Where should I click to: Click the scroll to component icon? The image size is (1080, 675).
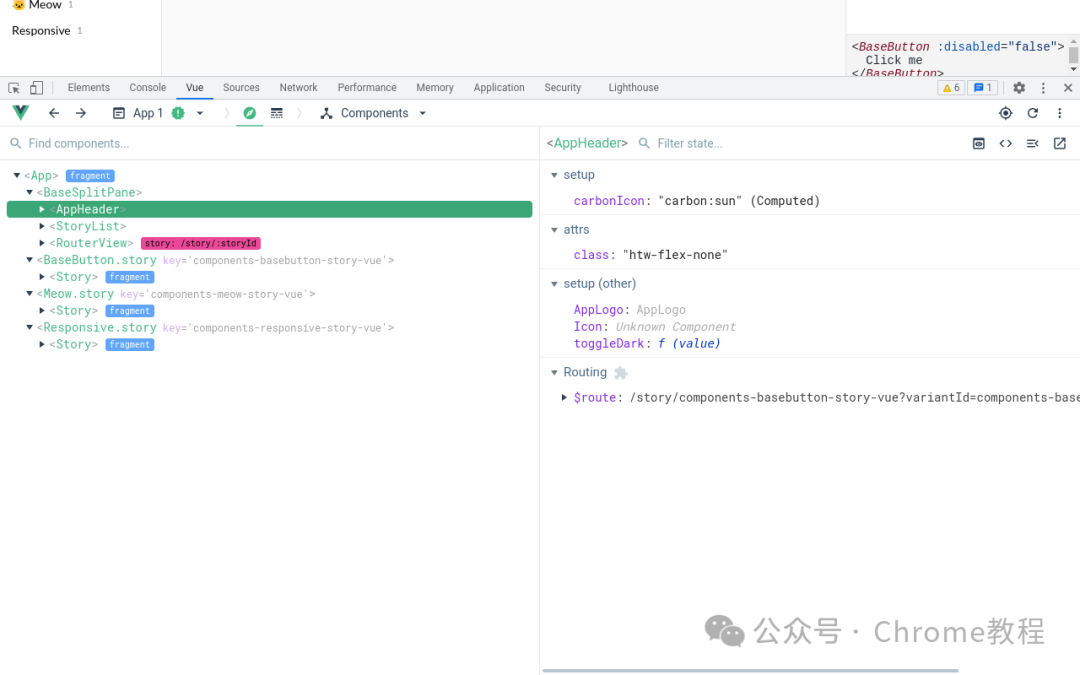(x=979, y=143)
